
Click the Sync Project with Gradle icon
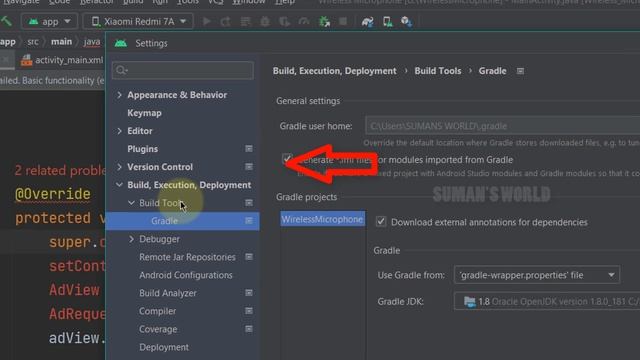(x=368, y=21)
